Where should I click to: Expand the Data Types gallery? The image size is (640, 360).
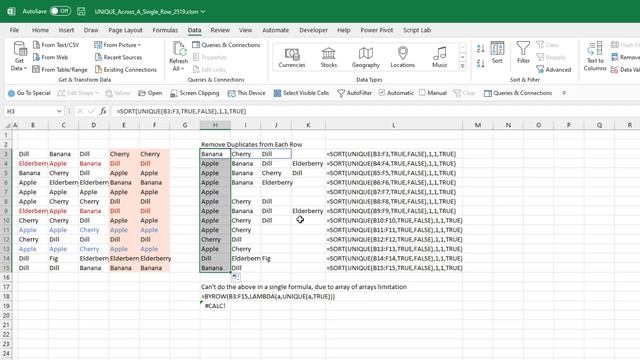click(x=462, y=66)
